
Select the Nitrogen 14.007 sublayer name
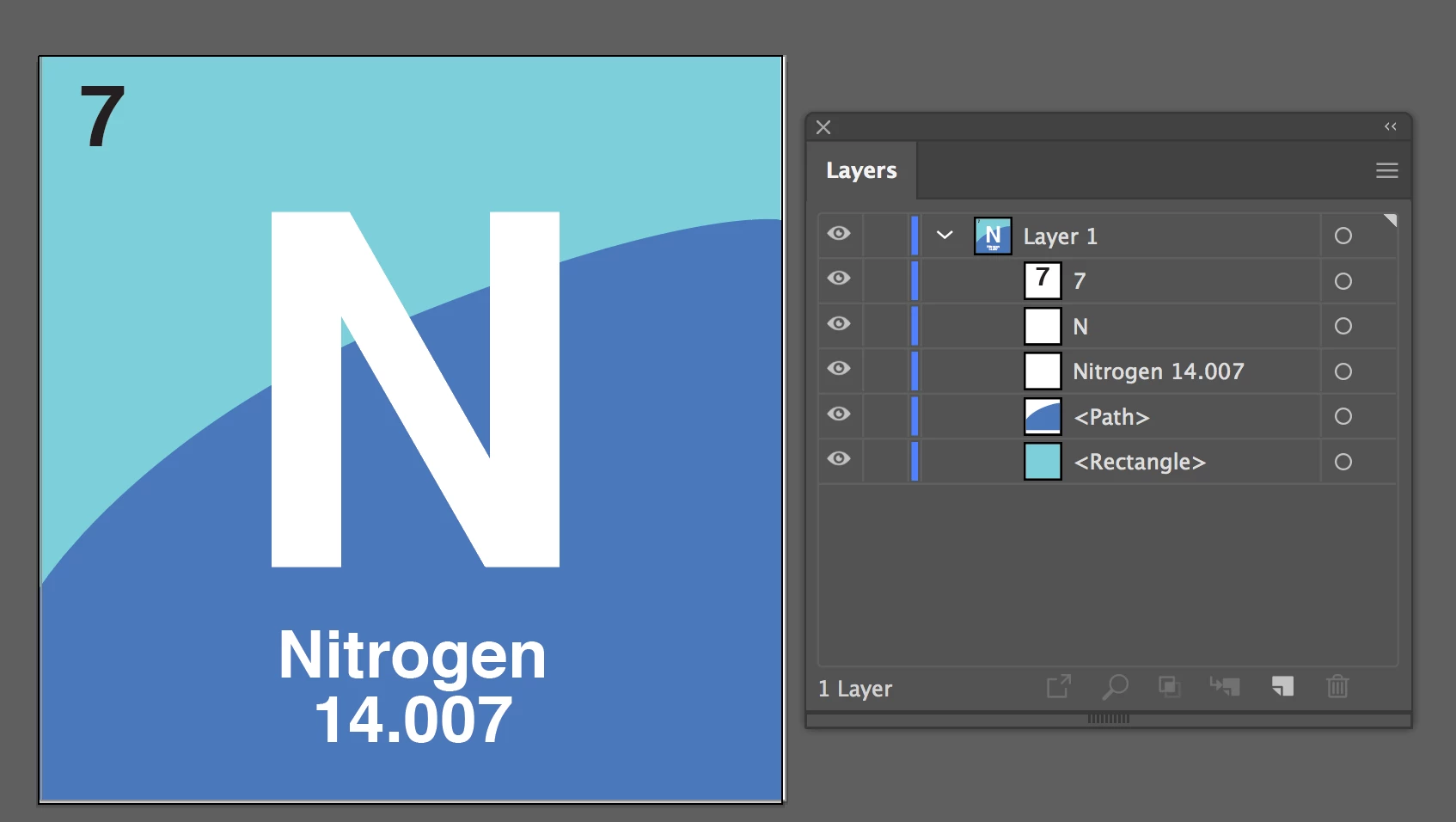click(x=1158, y=371)
